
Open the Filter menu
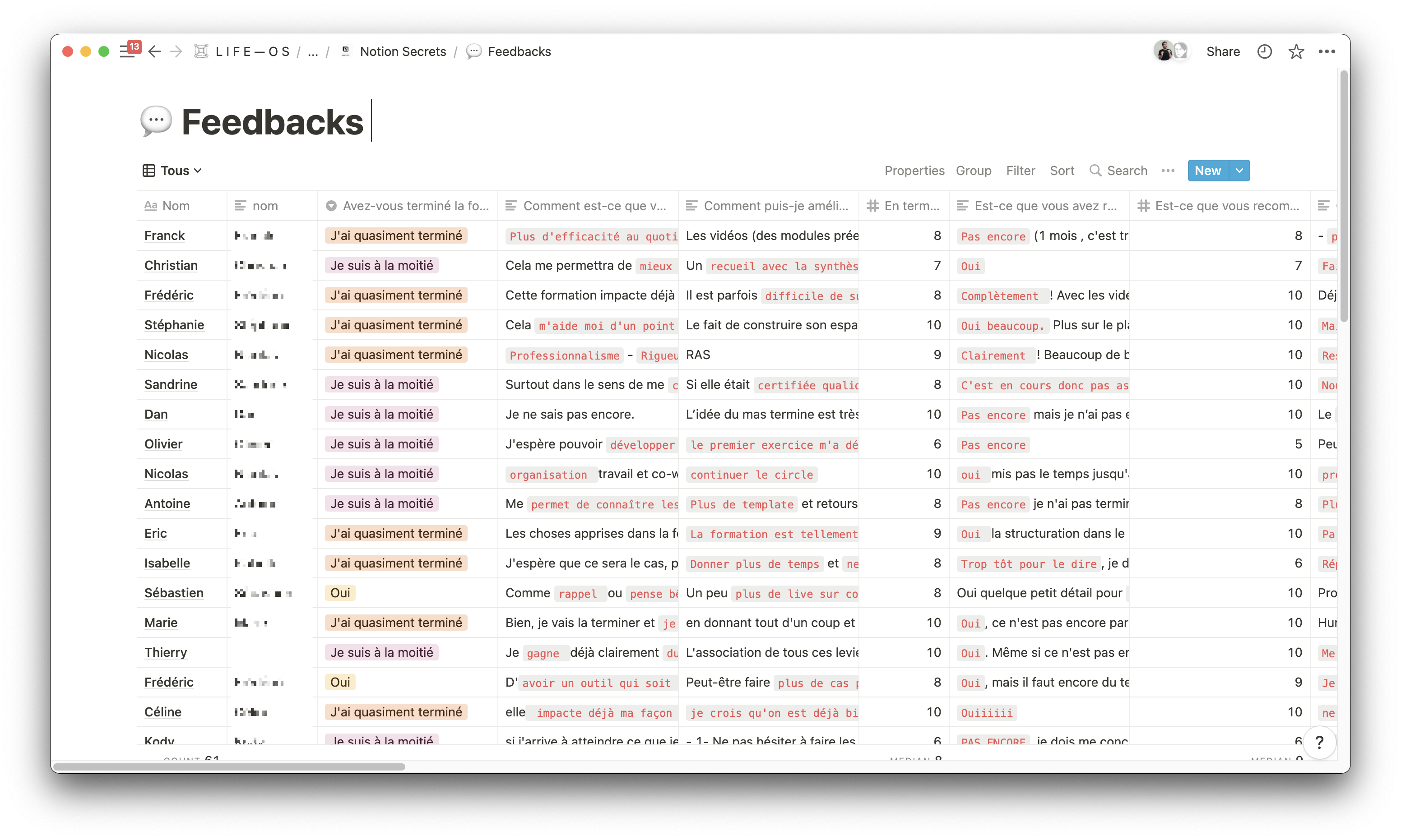point(1020,171)
